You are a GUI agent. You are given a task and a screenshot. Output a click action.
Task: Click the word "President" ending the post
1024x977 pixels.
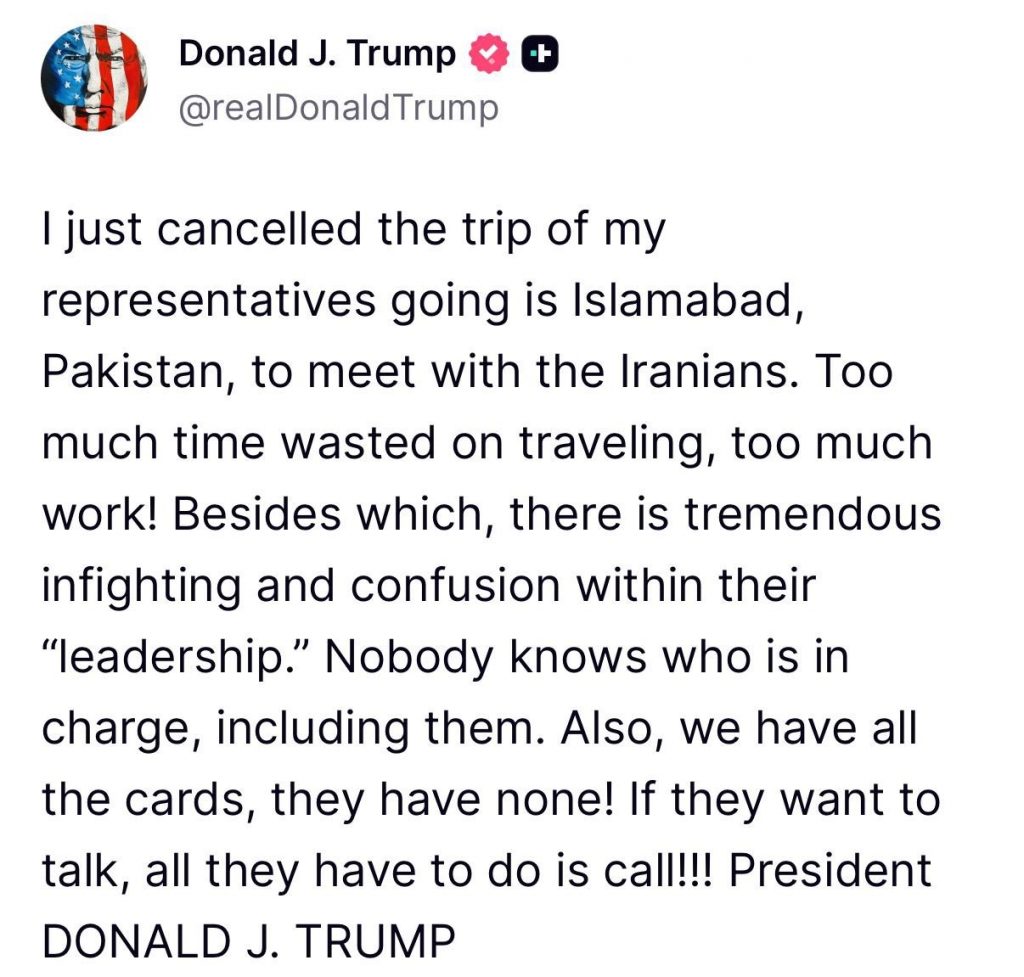tap(830, 870)
